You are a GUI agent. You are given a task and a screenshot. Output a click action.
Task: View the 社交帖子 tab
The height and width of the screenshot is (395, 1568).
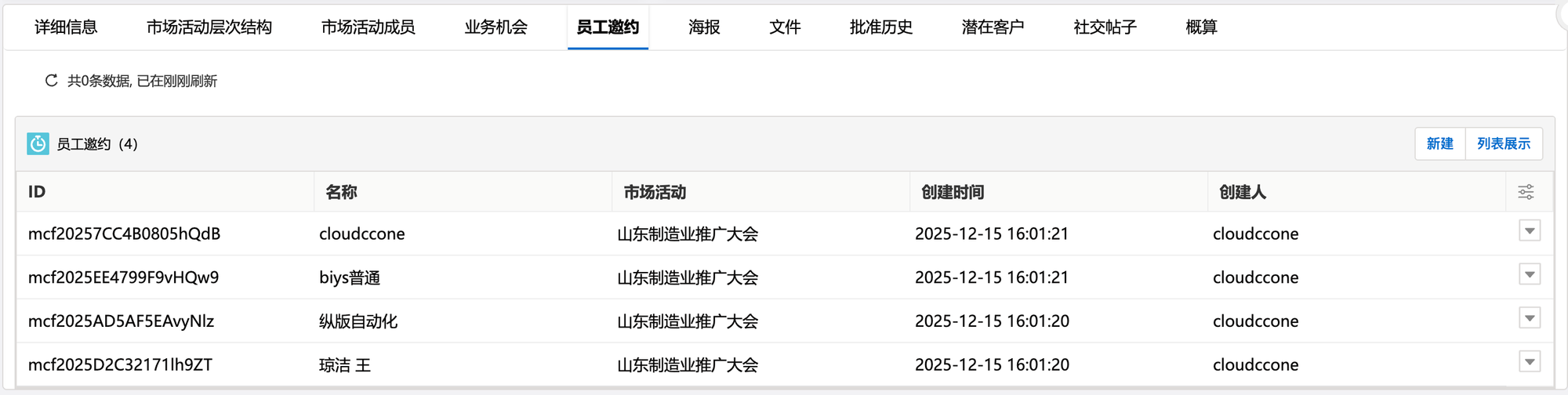1105,27
